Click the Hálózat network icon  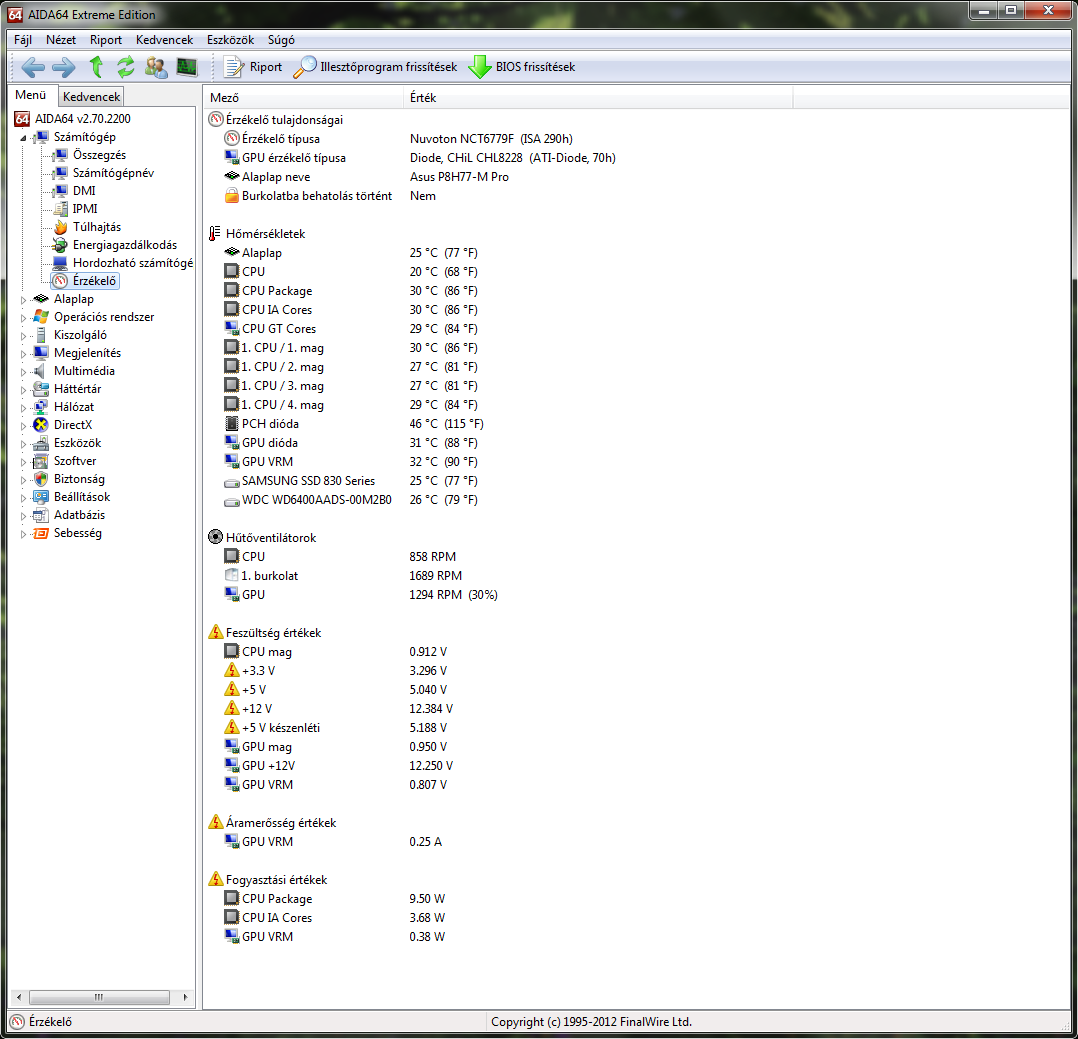41,407
